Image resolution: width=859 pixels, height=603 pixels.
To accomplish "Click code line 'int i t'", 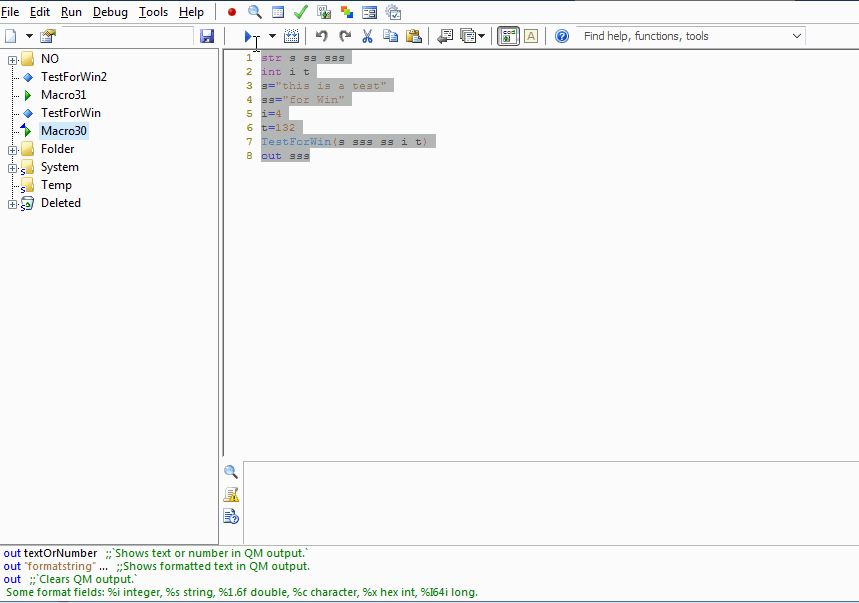I will pyautogui.click(x=285, y=72).
